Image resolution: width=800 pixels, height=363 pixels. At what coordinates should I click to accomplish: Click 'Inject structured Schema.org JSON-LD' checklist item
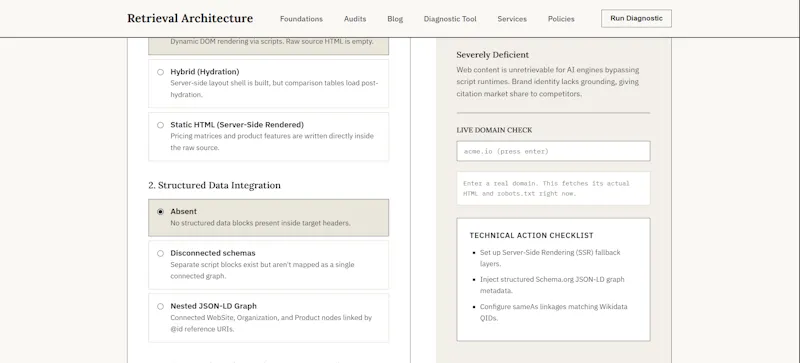552,285
